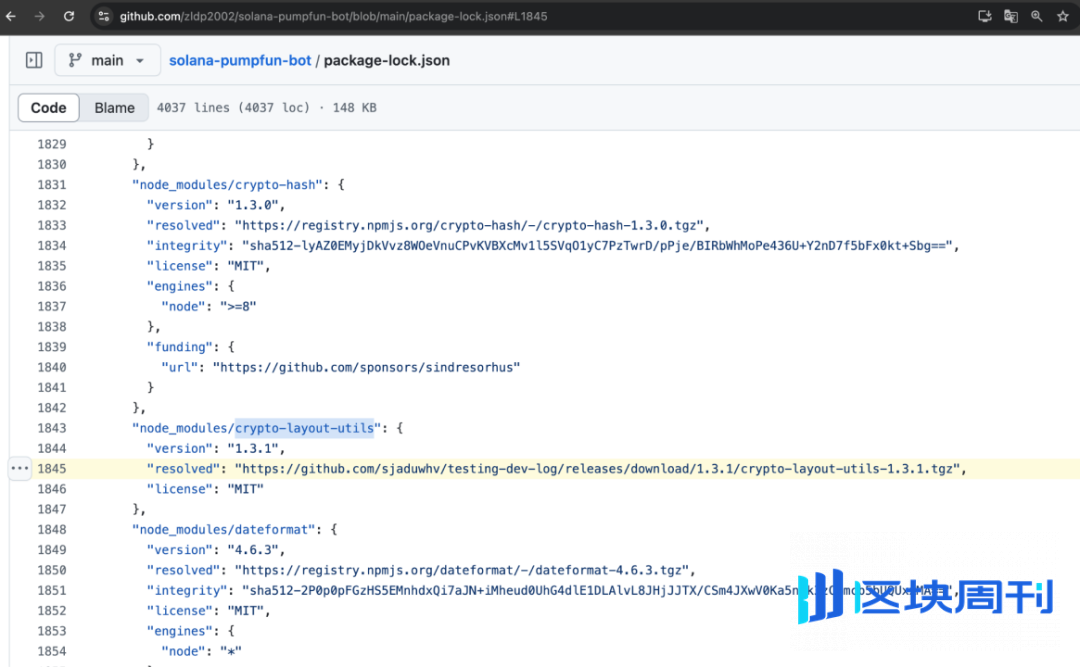Bookmark this page with star icon
Viewport: 1080px width, 667px height.
(1063, 16)
